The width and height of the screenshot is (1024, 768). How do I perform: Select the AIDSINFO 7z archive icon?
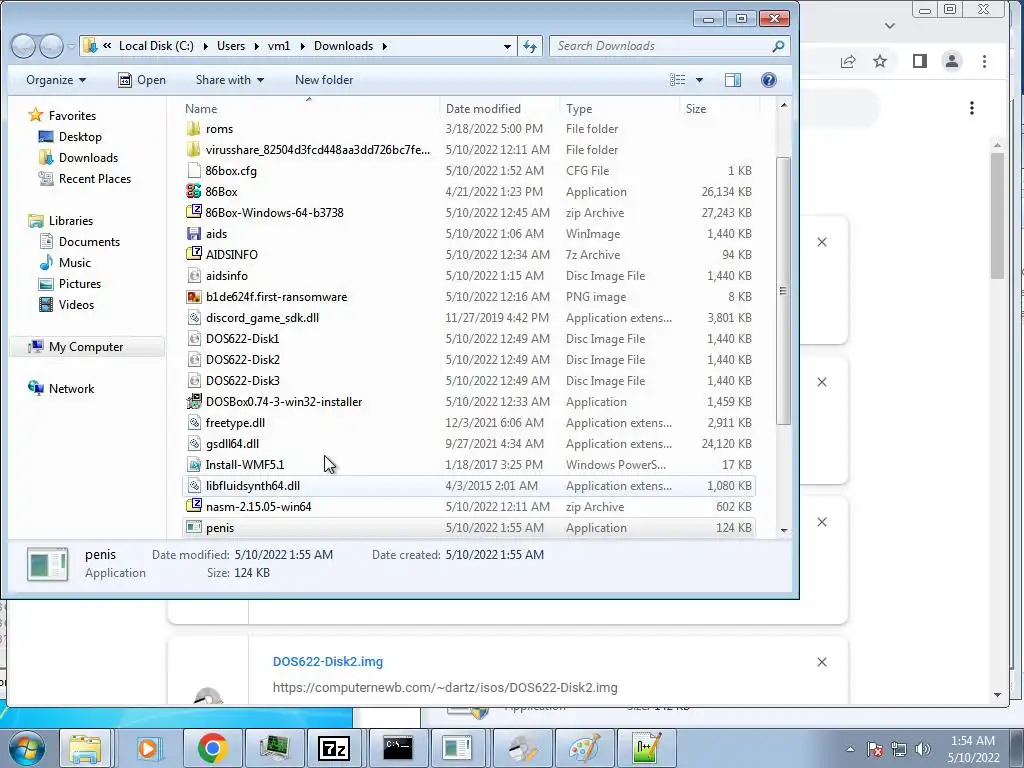tap(193, 254)
